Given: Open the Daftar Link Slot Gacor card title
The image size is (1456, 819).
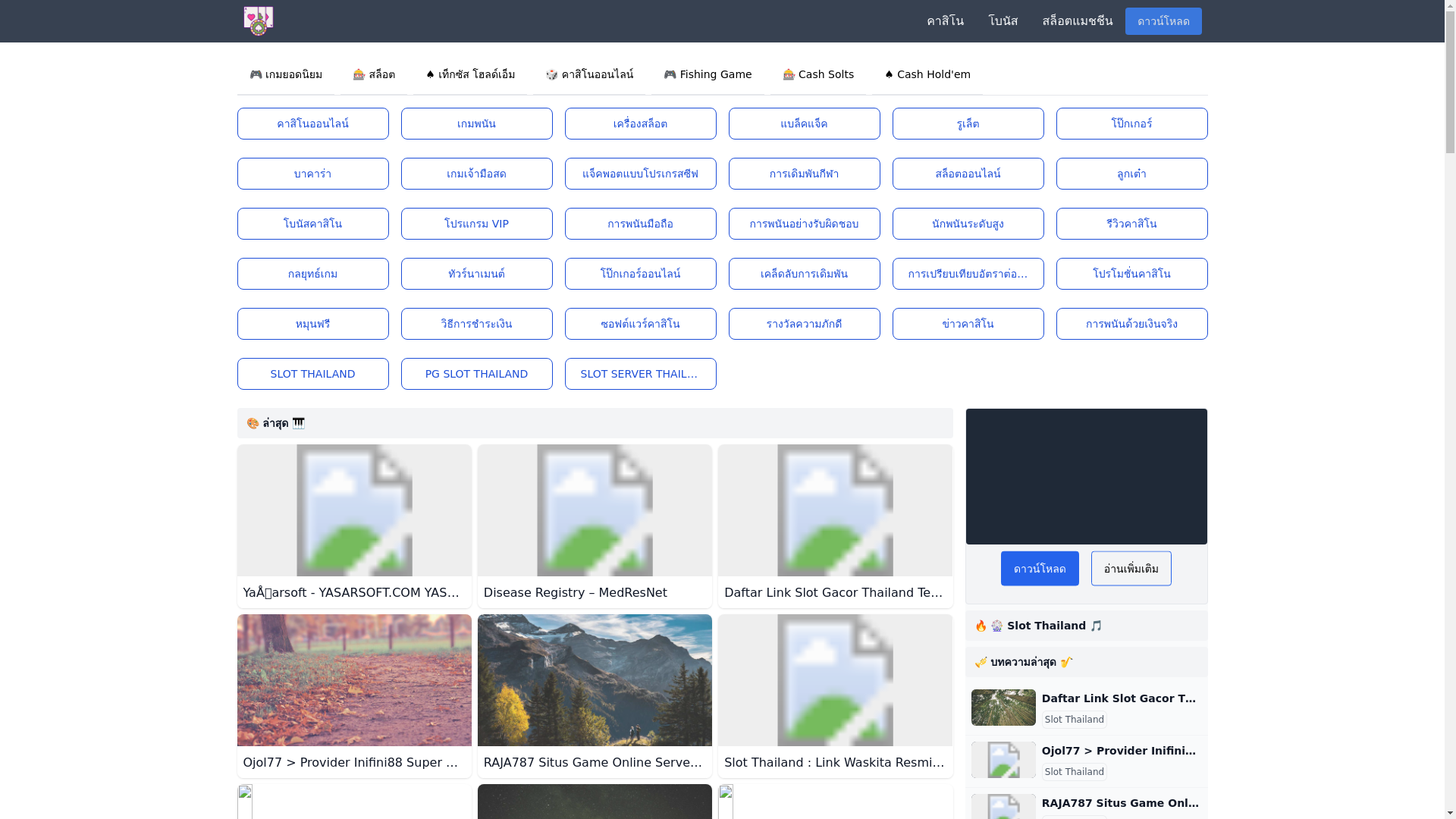Looking at the screenshot, I should pos(835,593).
